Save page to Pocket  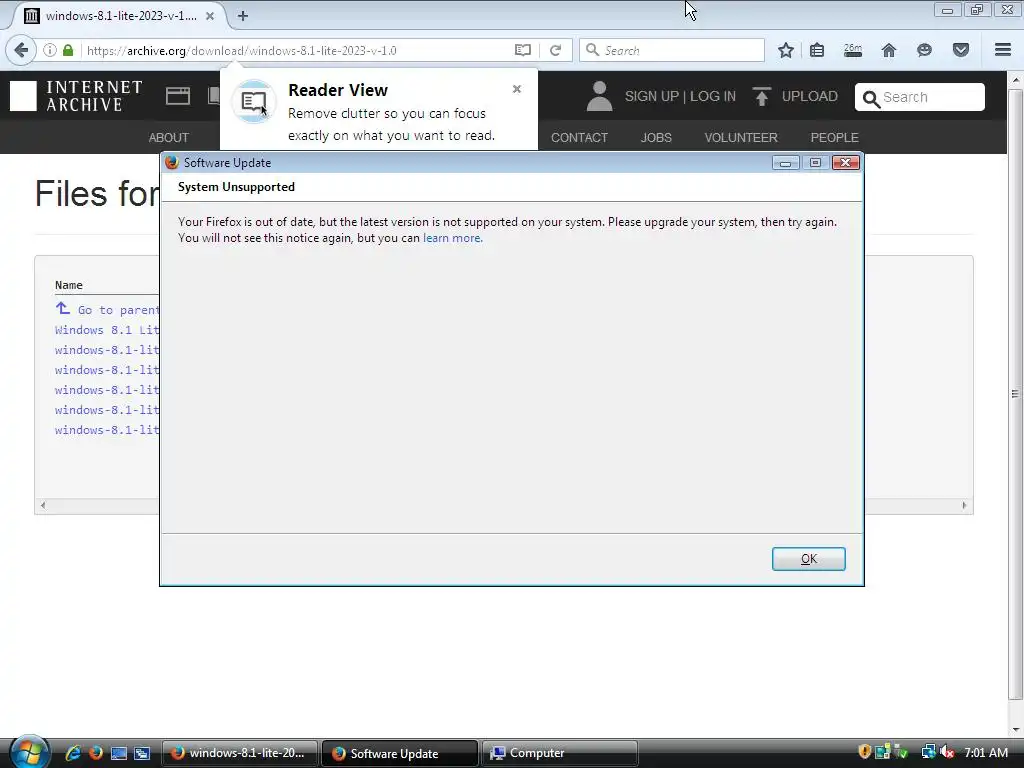[961, 50]
